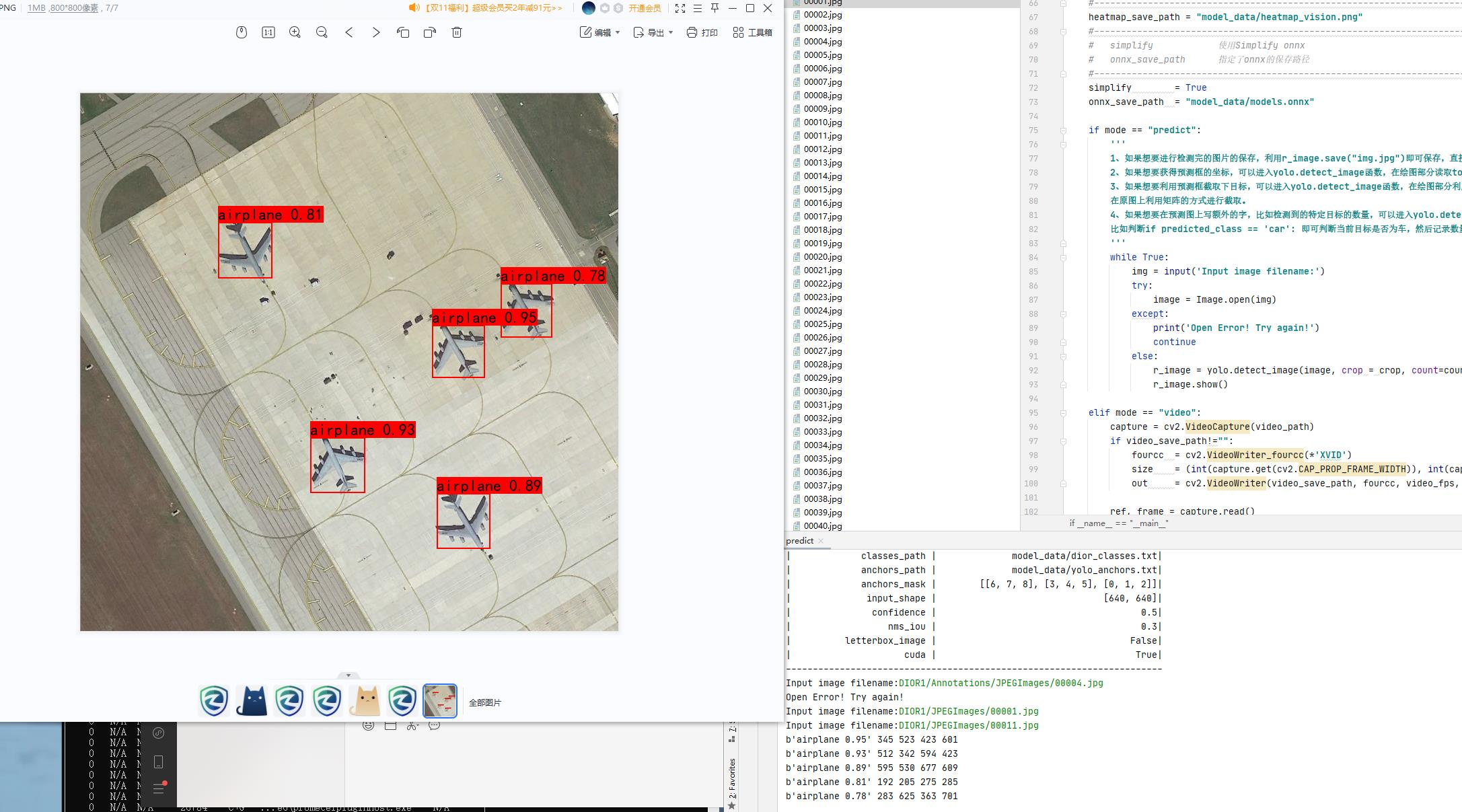The width and height of the screenshot is (1462, 812).
Task: Select the predict run tab
Action: click(799, 541)
